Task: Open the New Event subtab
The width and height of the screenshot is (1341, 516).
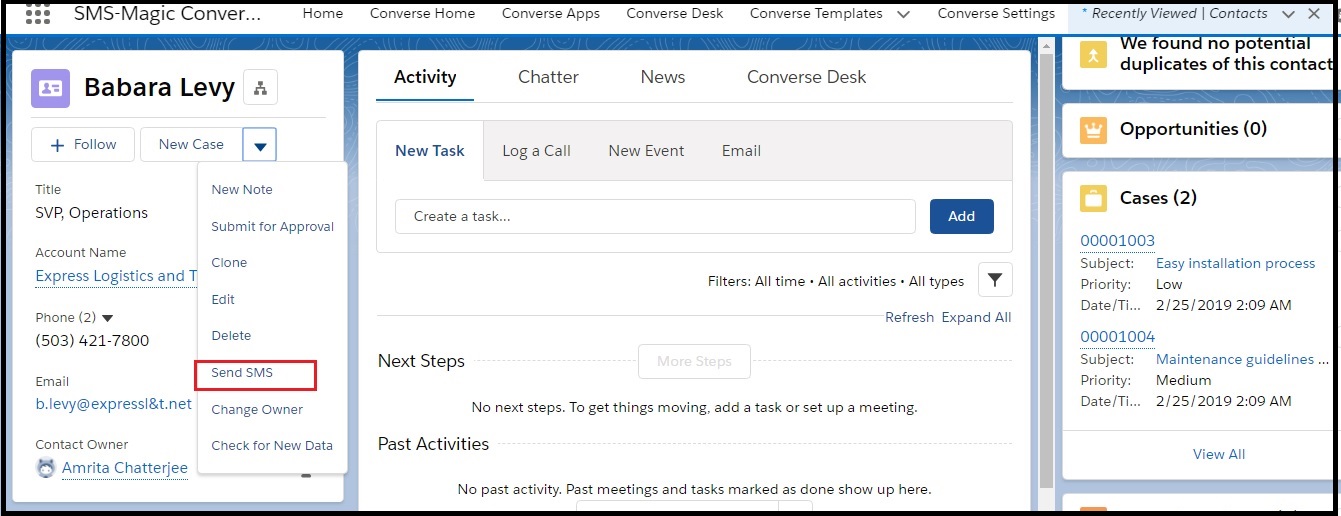Action: point(646,151)
